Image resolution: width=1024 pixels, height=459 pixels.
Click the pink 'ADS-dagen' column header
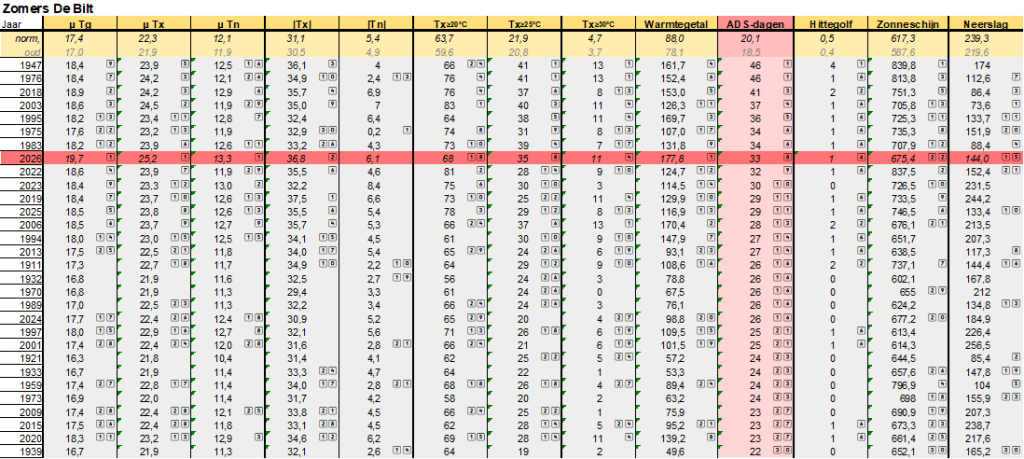(x=755, y=24)
